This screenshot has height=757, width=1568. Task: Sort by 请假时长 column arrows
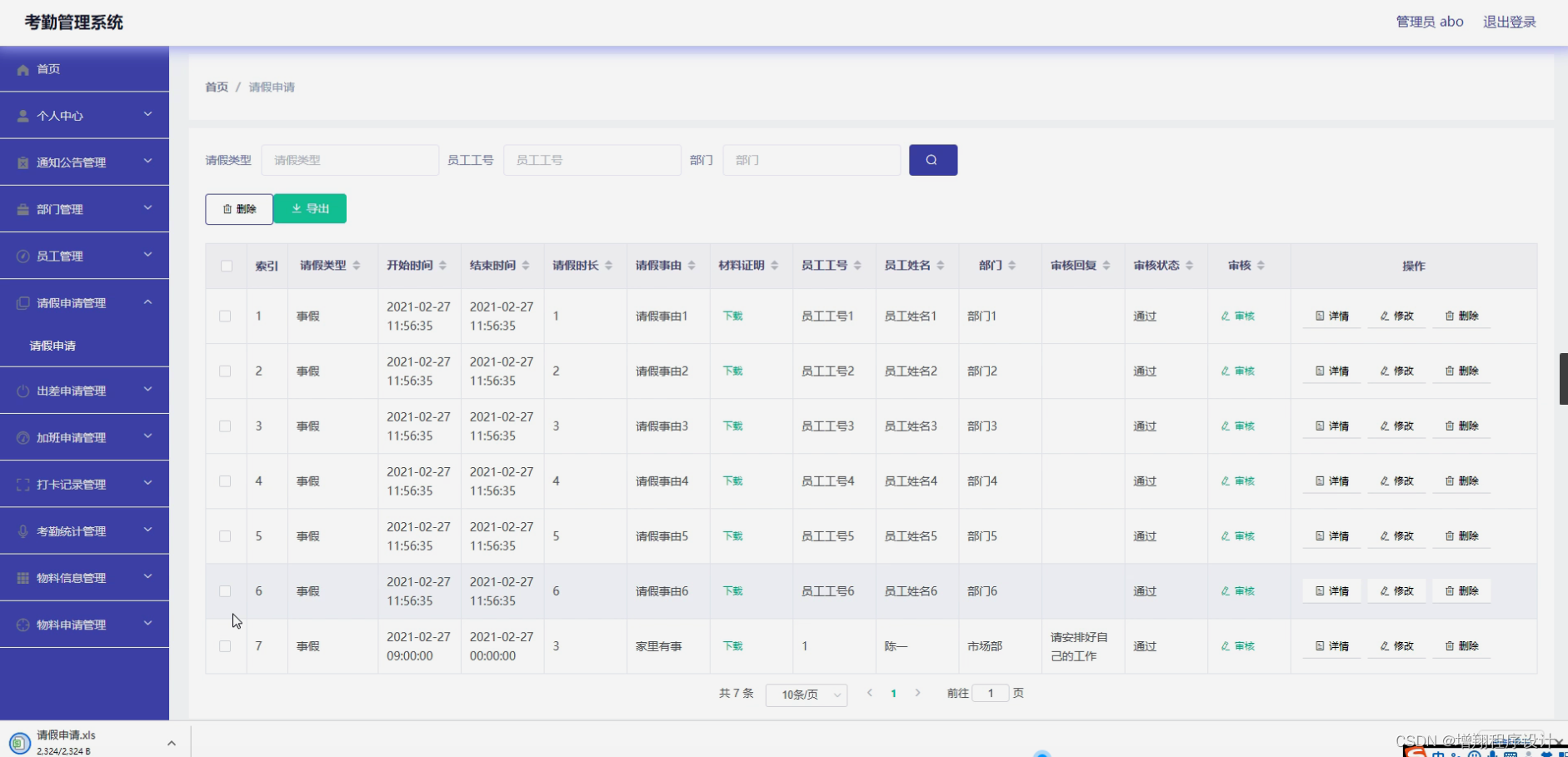[609, 266]
